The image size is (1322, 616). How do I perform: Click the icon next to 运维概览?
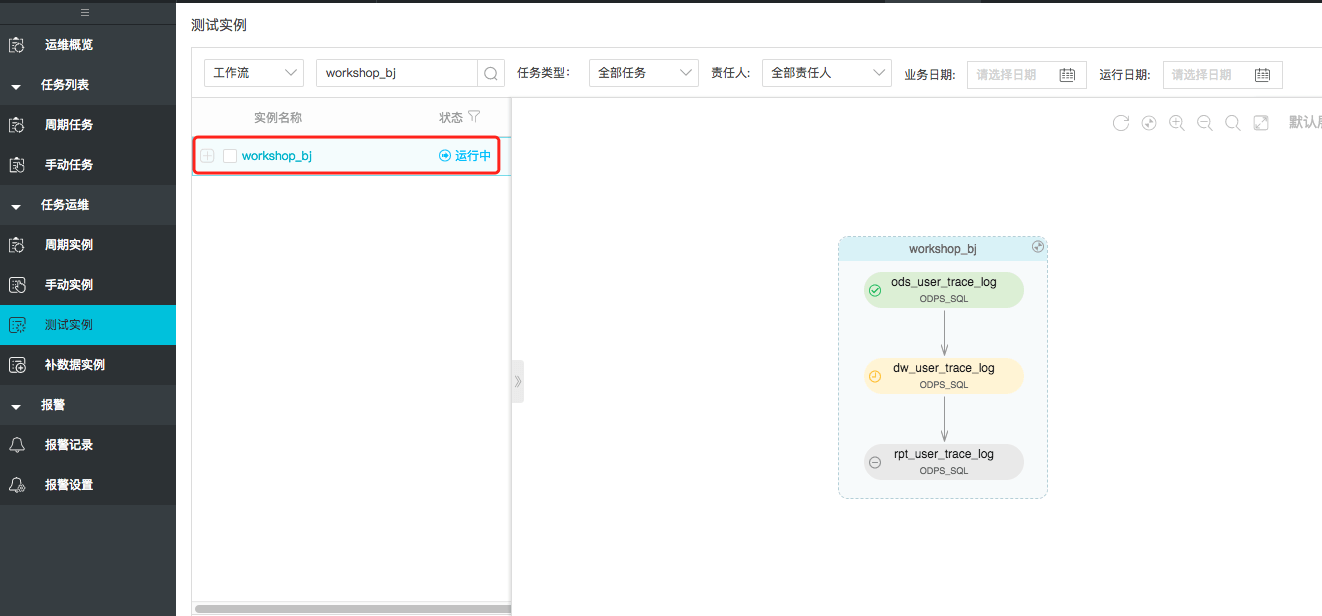pyautogui.click(x=16, y=45)
